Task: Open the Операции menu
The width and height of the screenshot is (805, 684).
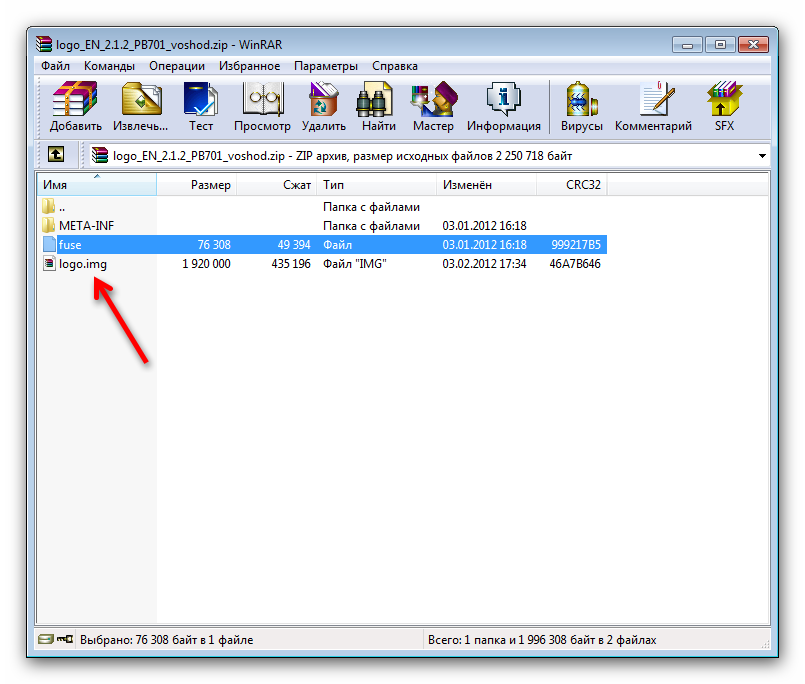Action: click(177, 66)
